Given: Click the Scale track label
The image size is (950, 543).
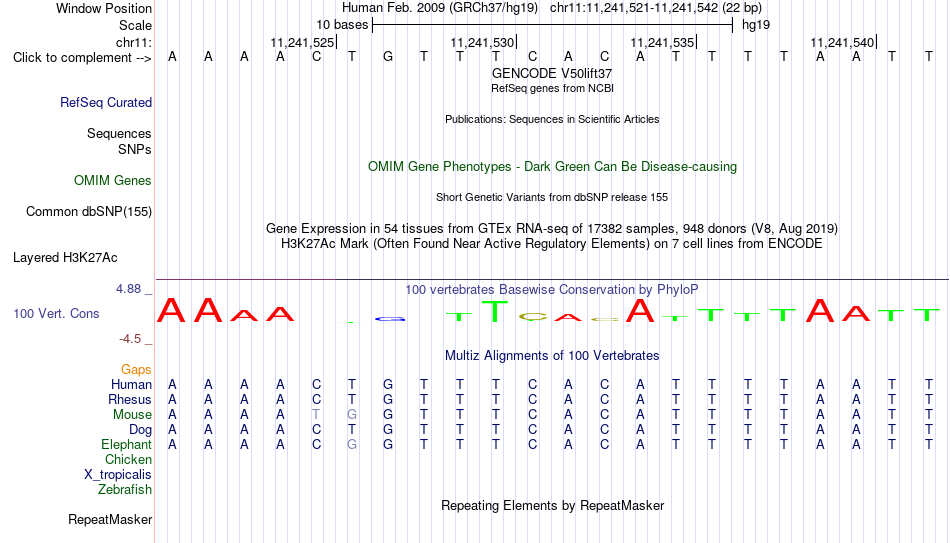Looking at the screenshot, I should tap(135, 25).
